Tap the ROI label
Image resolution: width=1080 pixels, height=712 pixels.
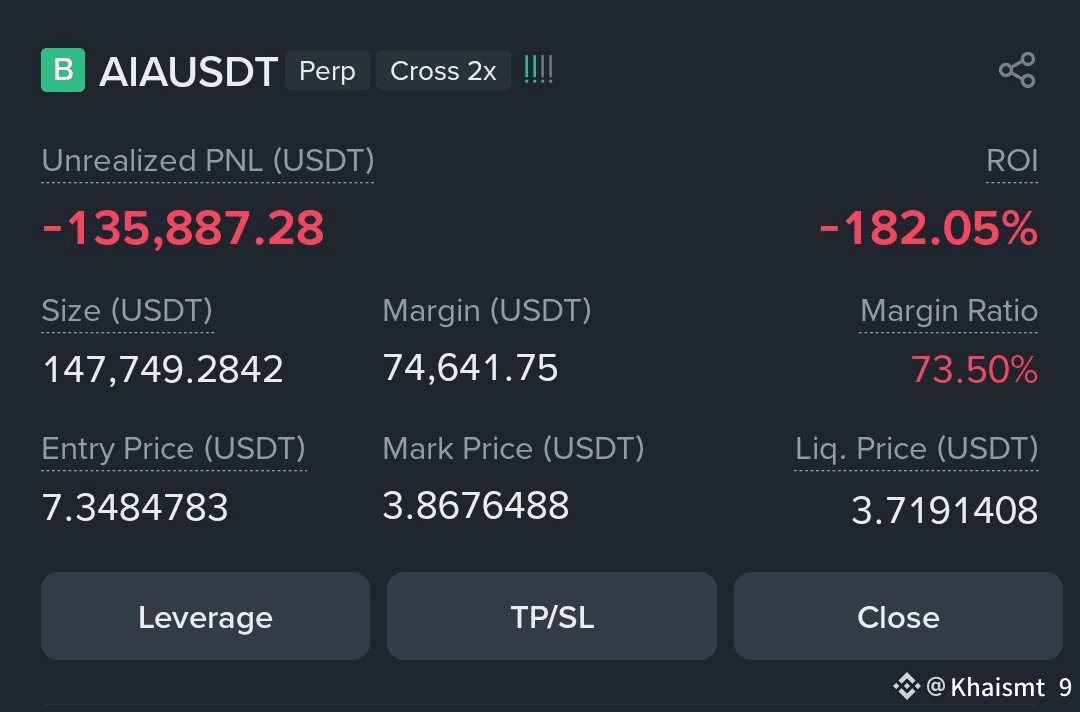point(1012,161)
